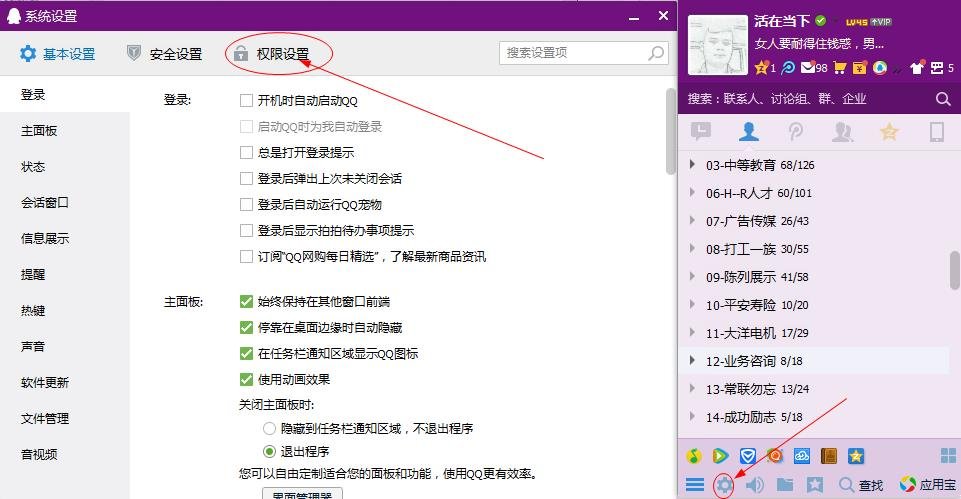This screenshot has width=961, height=499.
Task: Select 热键 in settings sidebar
Action: tap(33, 310)
